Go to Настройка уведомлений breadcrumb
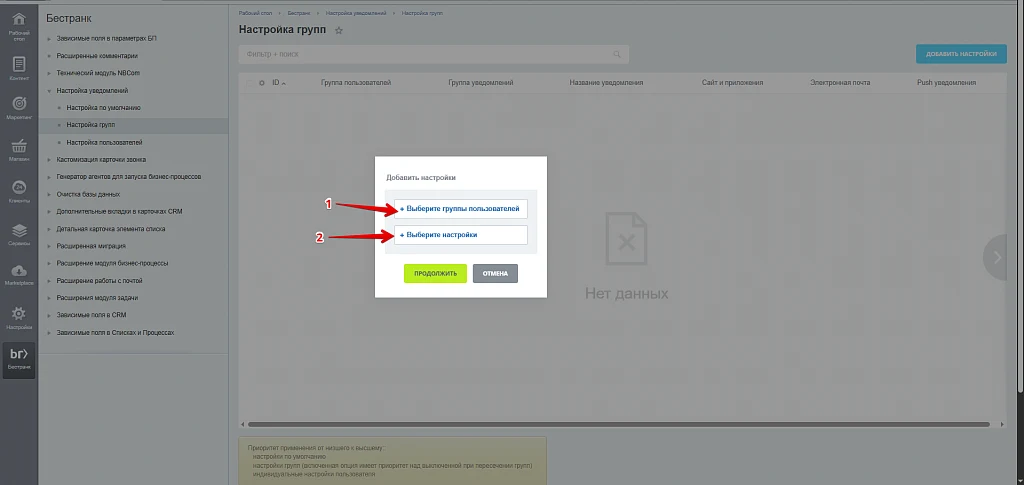1024x485 pixels. pos(355,13)
